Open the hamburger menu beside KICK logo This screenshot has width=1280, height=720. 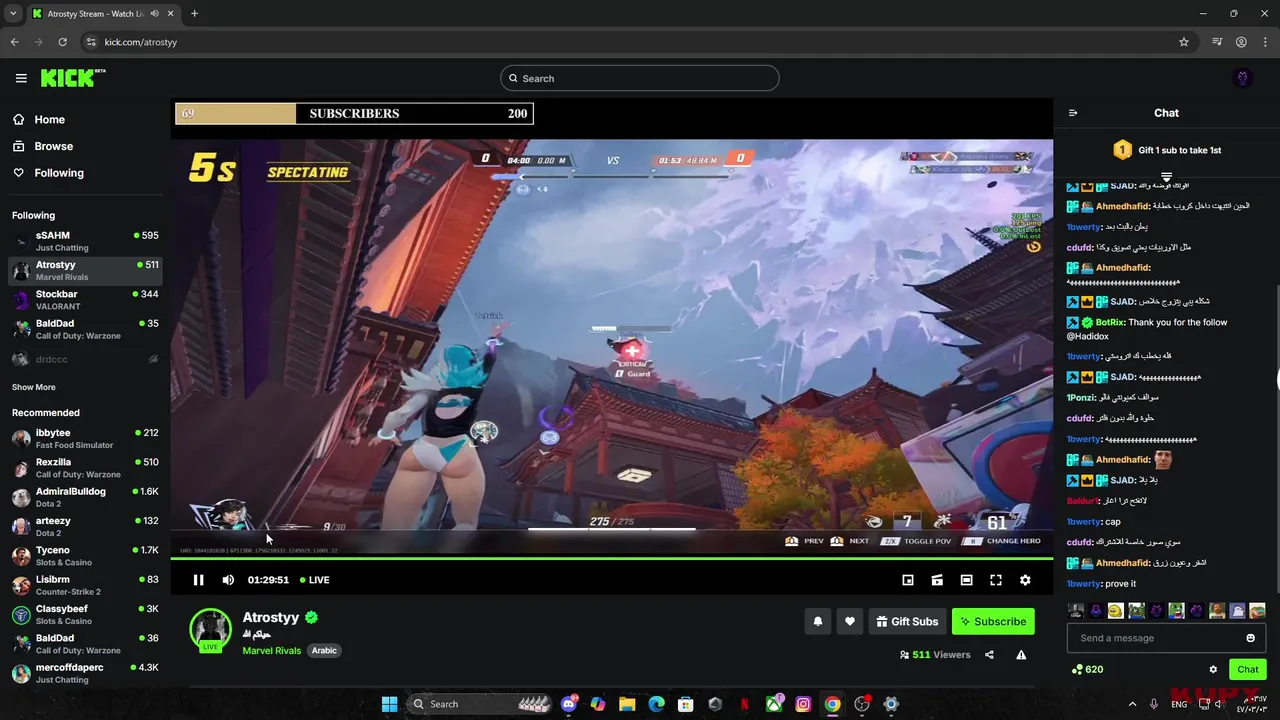tap(21, 78)
